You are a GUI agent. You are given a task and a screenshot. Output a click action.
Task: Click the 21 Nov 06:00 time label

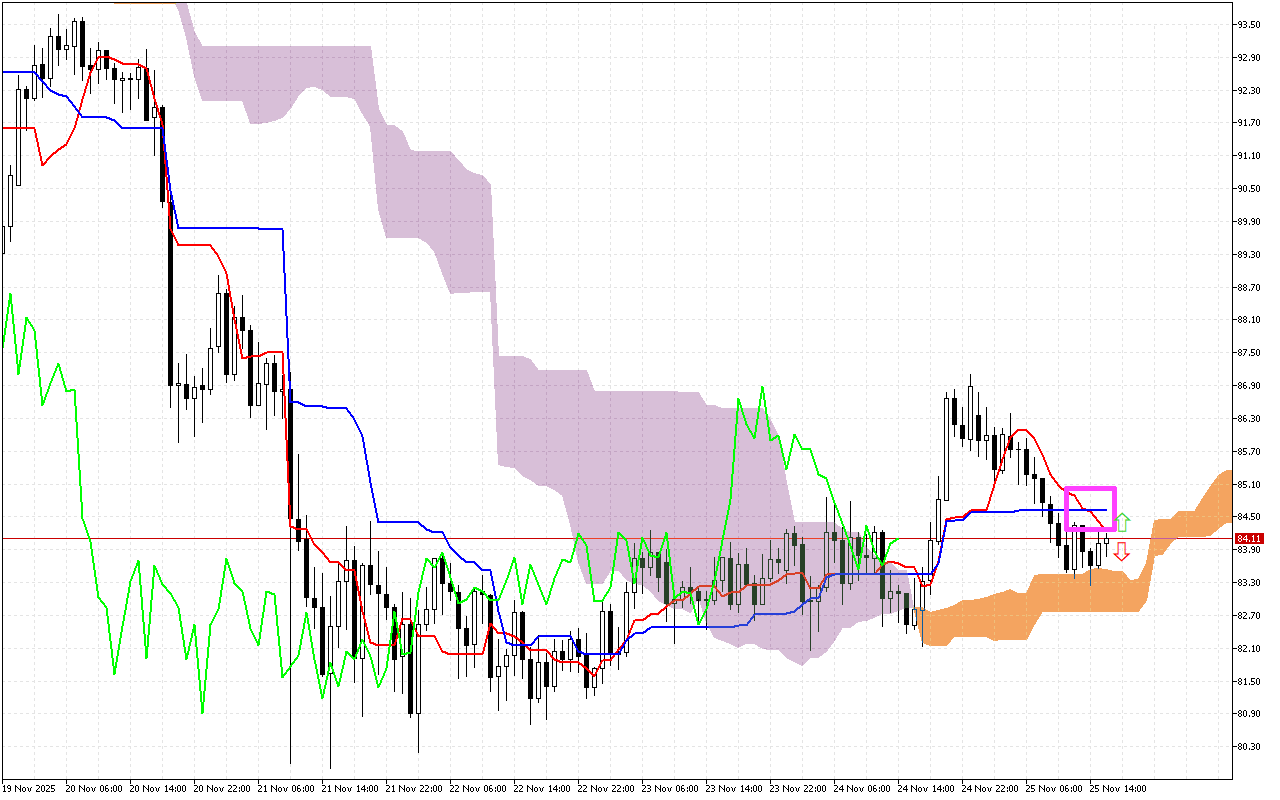point(287,788)
